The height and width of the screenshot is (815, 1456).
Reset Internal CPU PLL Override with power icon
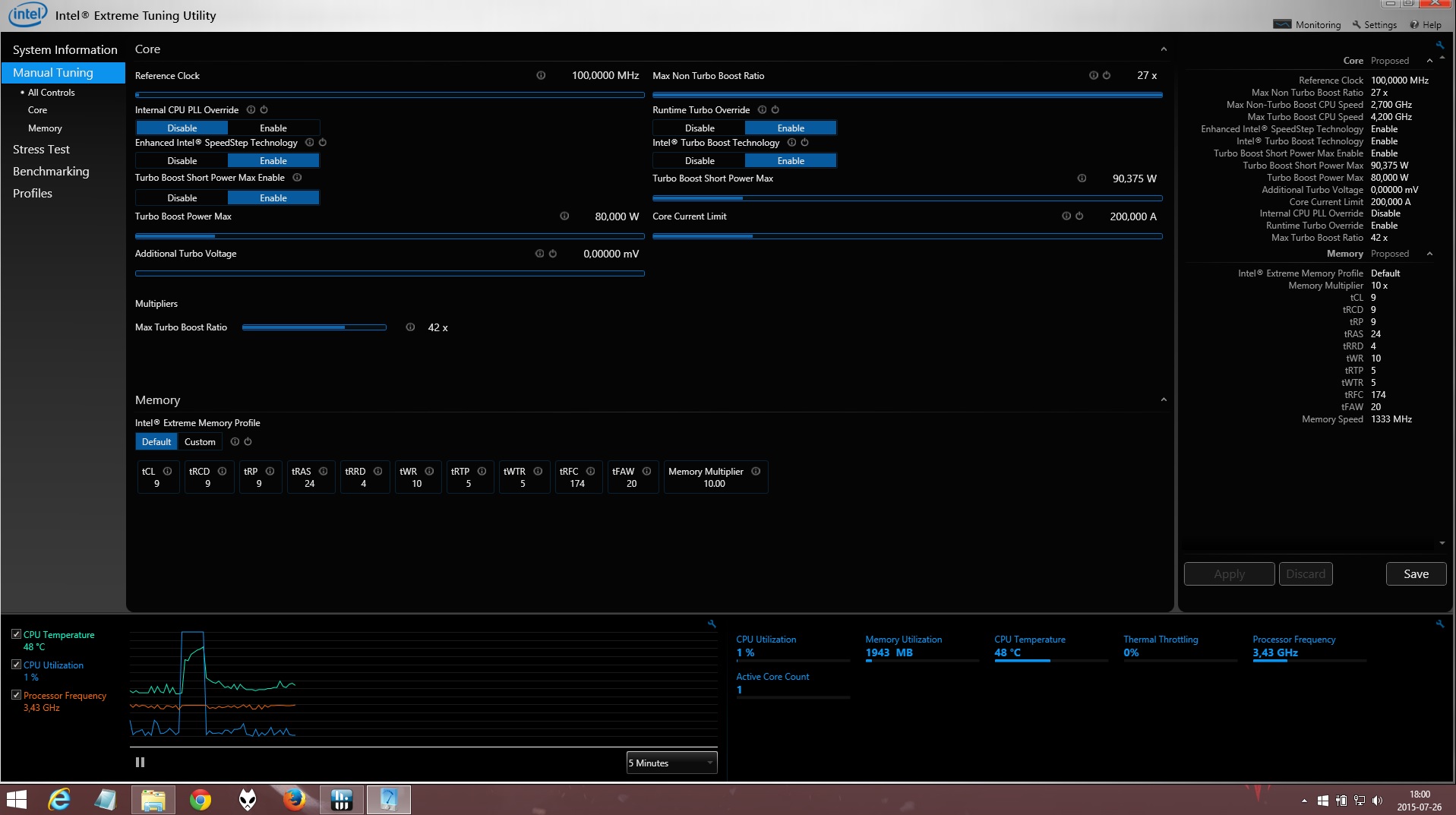[x=264, y=109]
